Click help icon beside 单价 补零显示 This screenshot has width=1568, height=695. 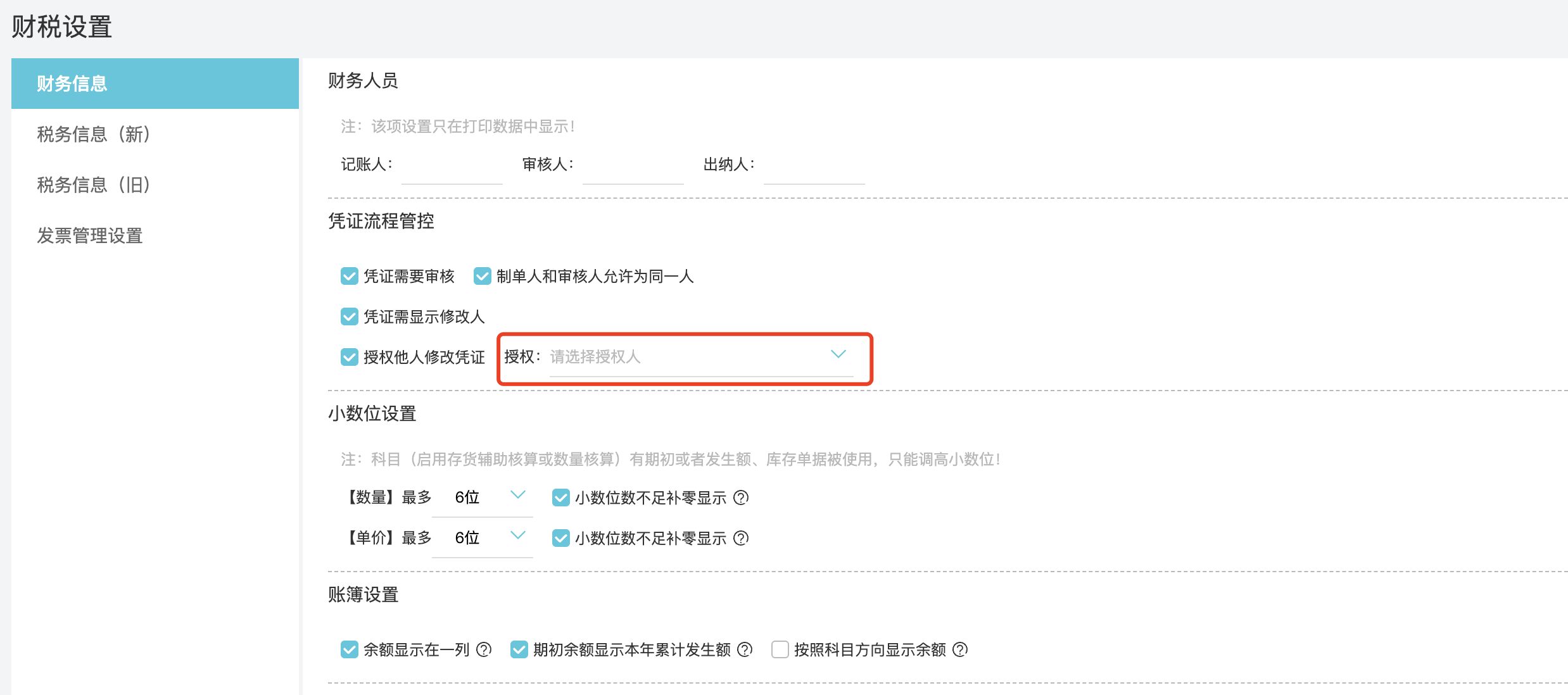click(741, 538)
